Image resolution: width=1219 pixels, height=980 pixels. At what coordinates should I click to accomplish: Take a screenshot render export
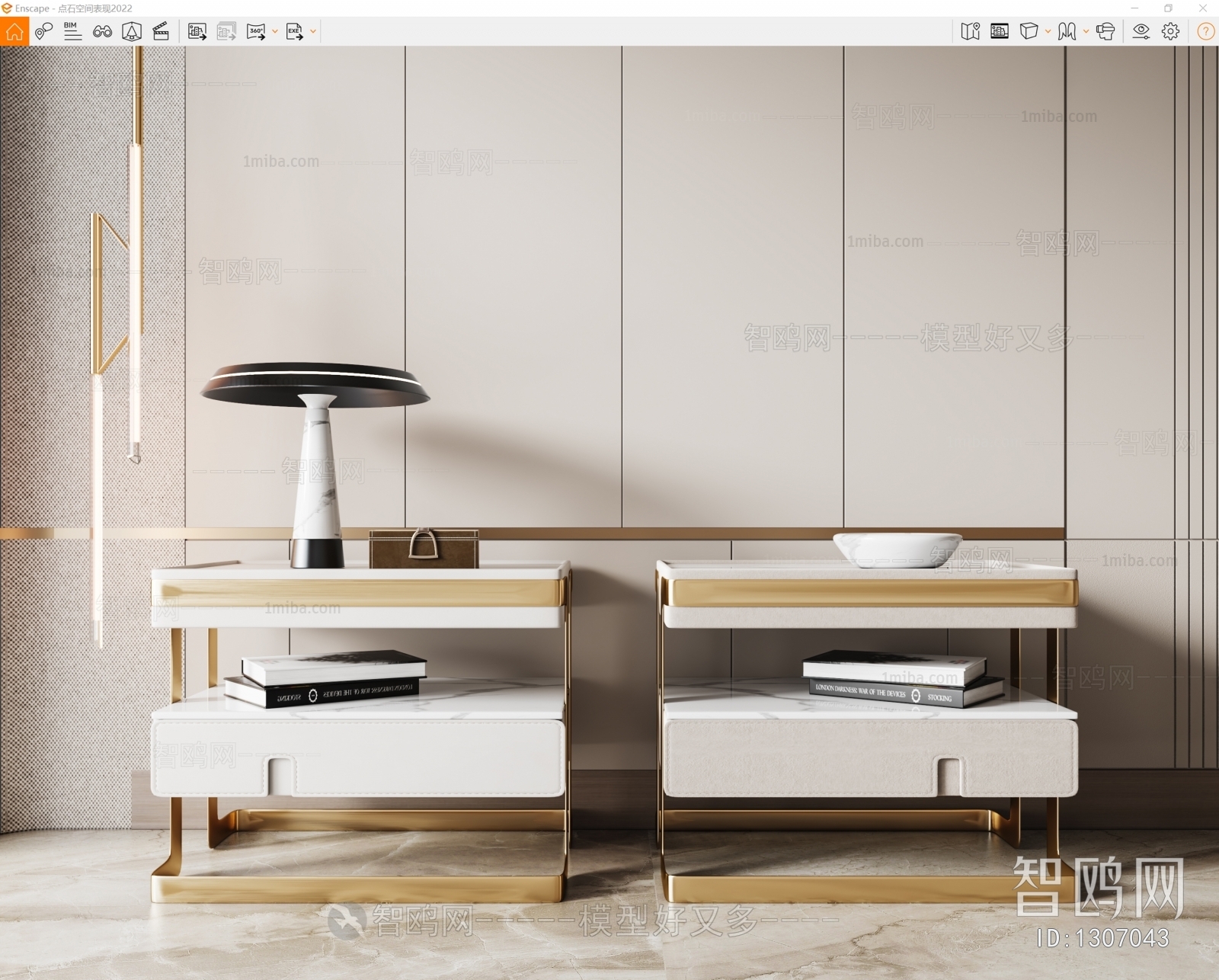pos(197,31)
